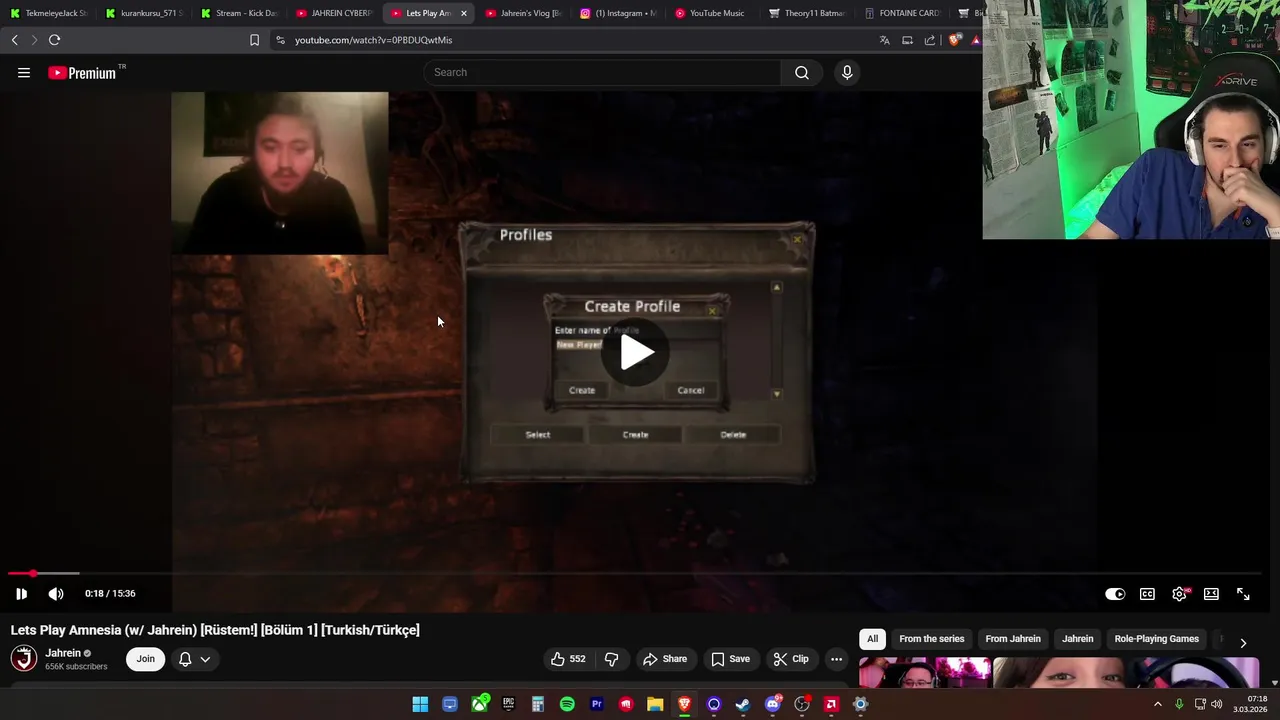Open Adobe Premiere Pro from taskbar

coord(596,704)
